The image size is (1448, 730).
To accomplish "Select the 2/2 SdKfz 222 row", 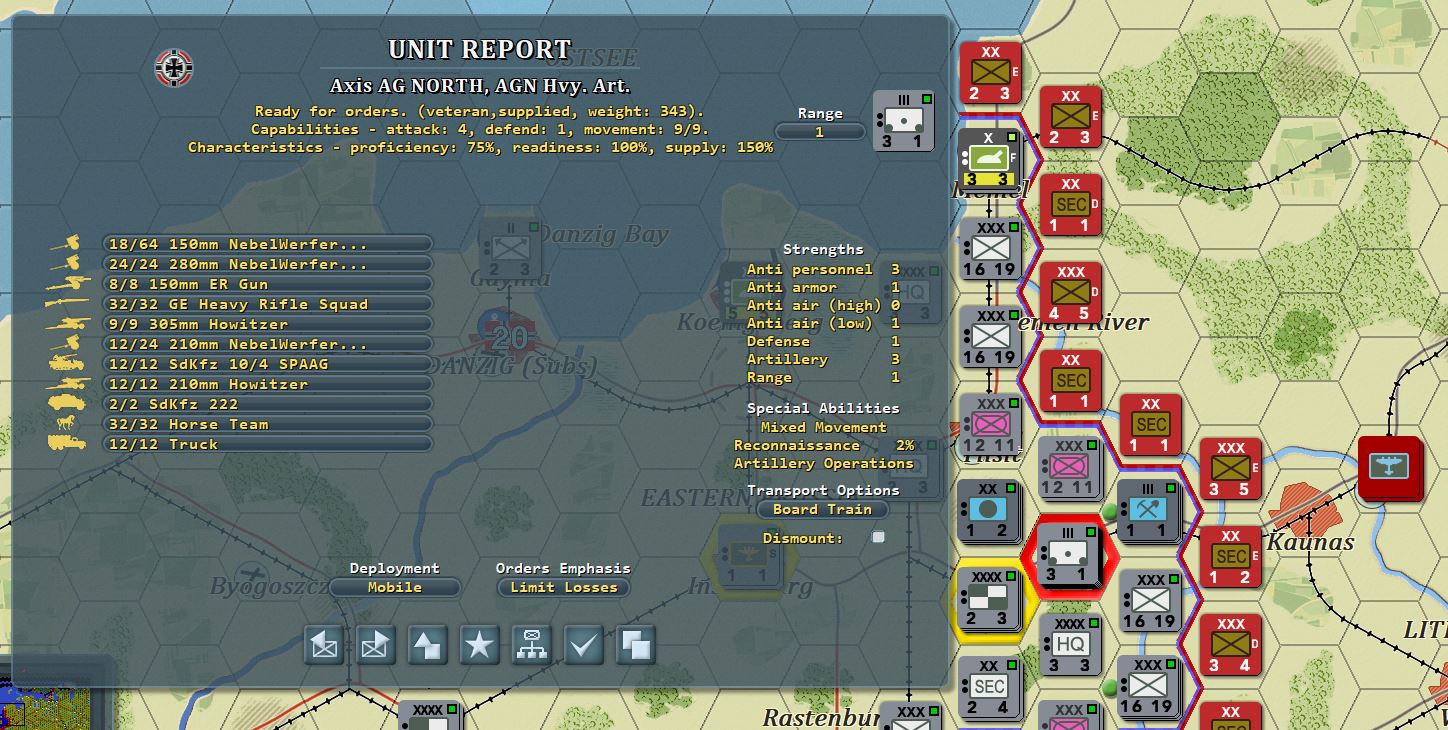I will pos(267,404).
